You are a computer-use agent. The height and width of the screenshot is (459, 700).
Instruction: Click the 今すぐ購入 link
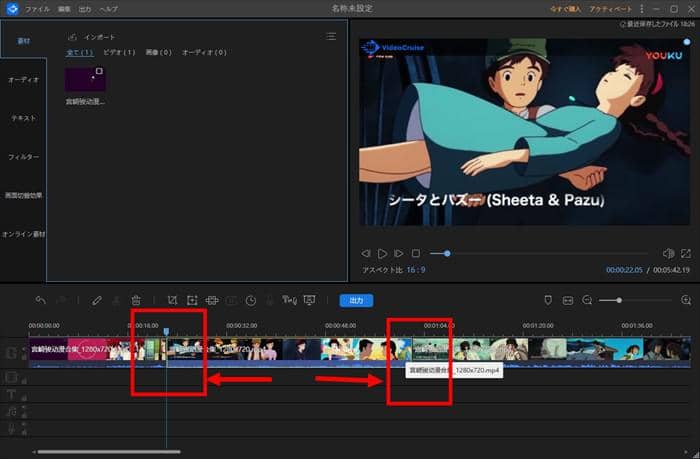click(x=565, y=9)
